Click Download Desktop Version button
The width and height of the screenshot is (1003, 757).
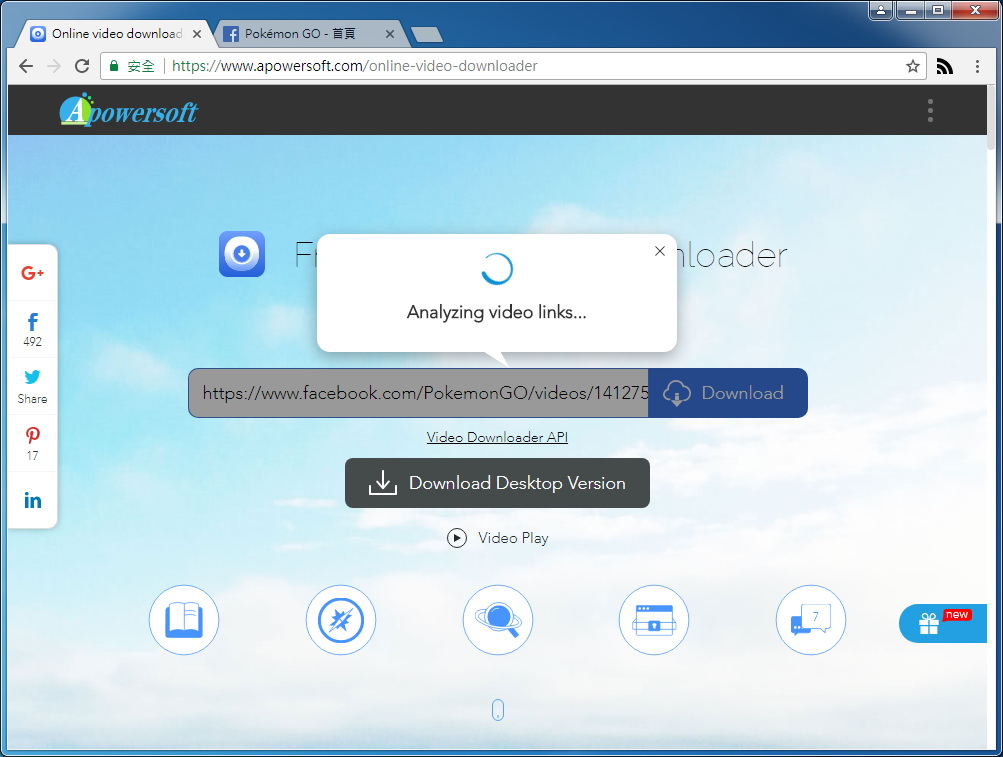coord(497,483)
